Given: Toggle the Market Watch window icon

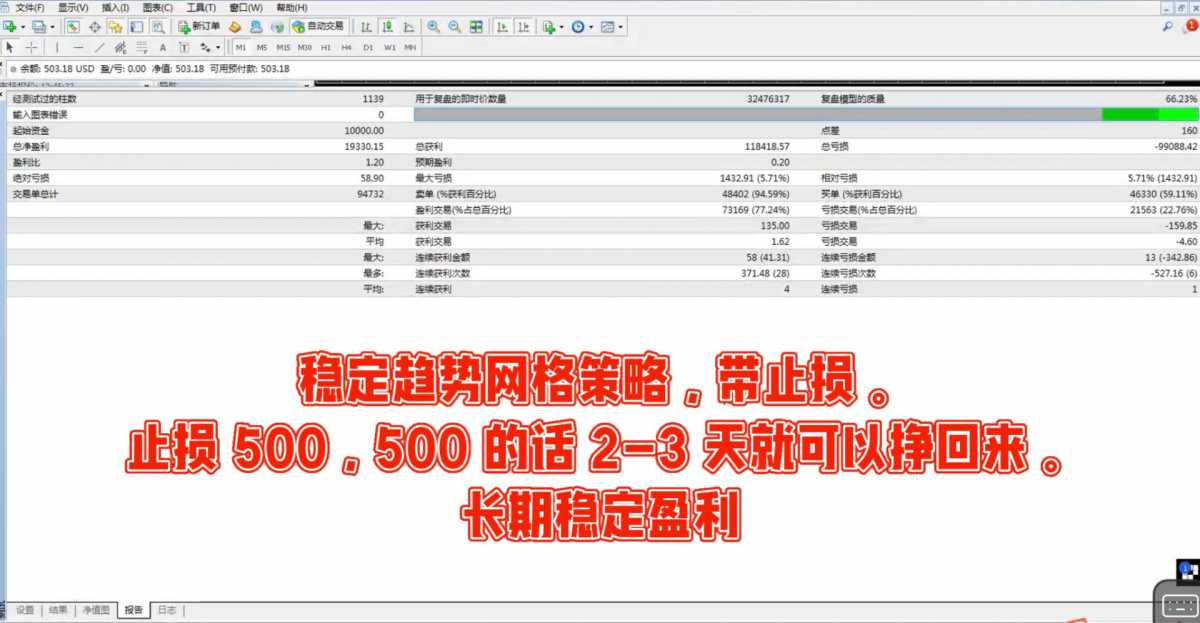Looking at the screenshot, I should coord(73,27).
